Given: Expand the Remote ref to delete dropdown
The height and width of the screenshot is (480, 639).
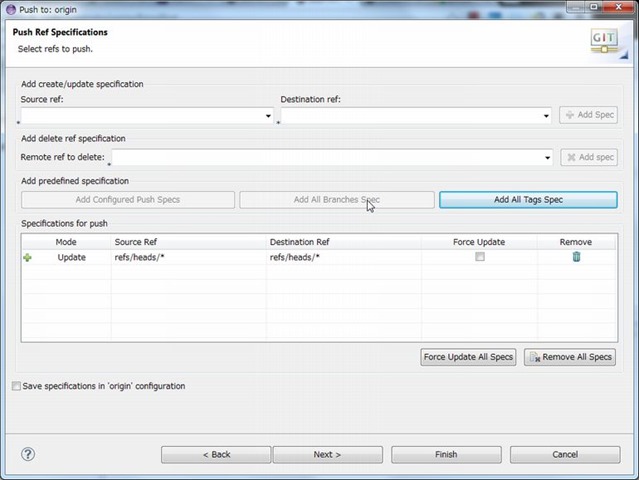Looking at the screenshot, I should (547, 158).
